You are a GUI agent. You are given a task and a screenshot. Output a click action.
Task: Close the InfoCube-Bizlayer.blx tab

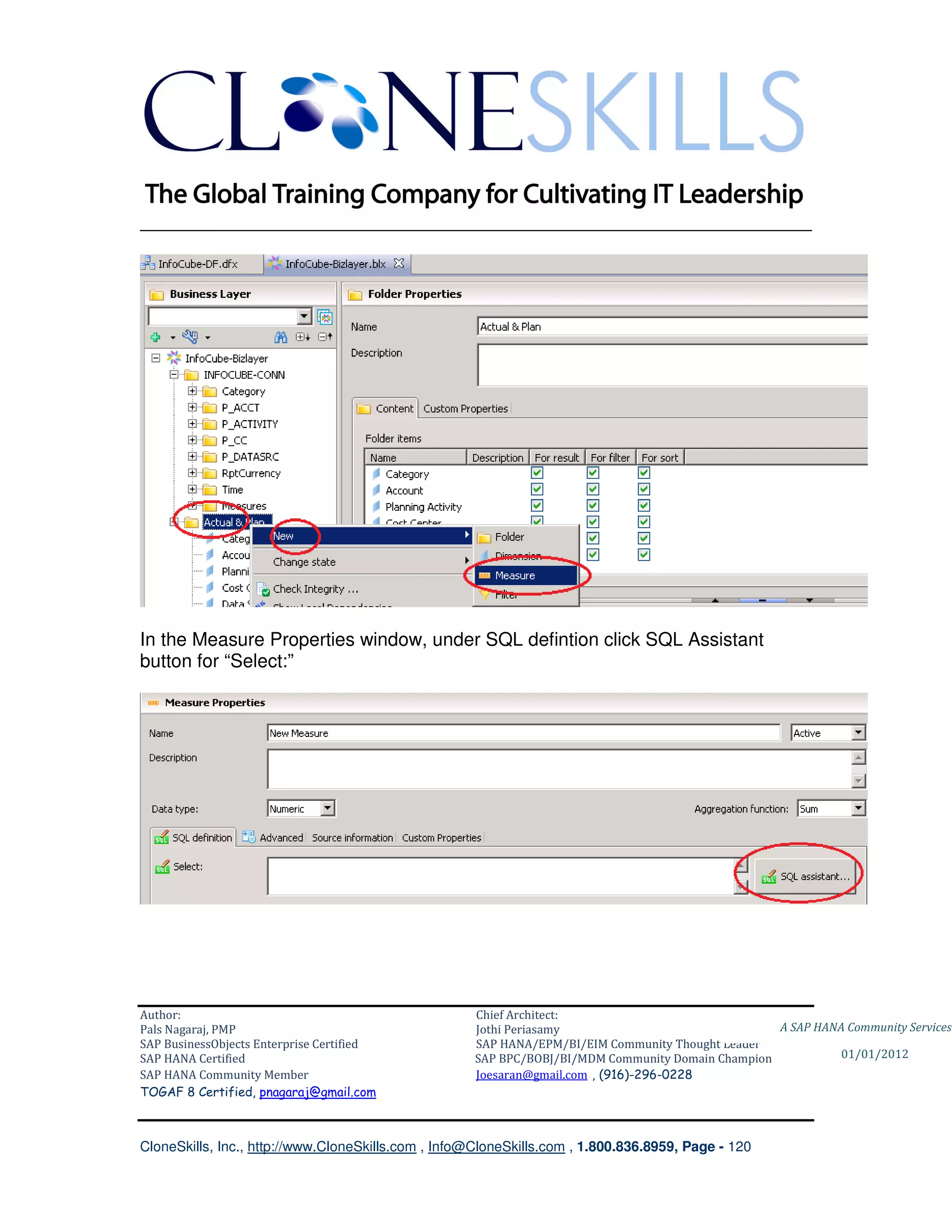point(399,264)
